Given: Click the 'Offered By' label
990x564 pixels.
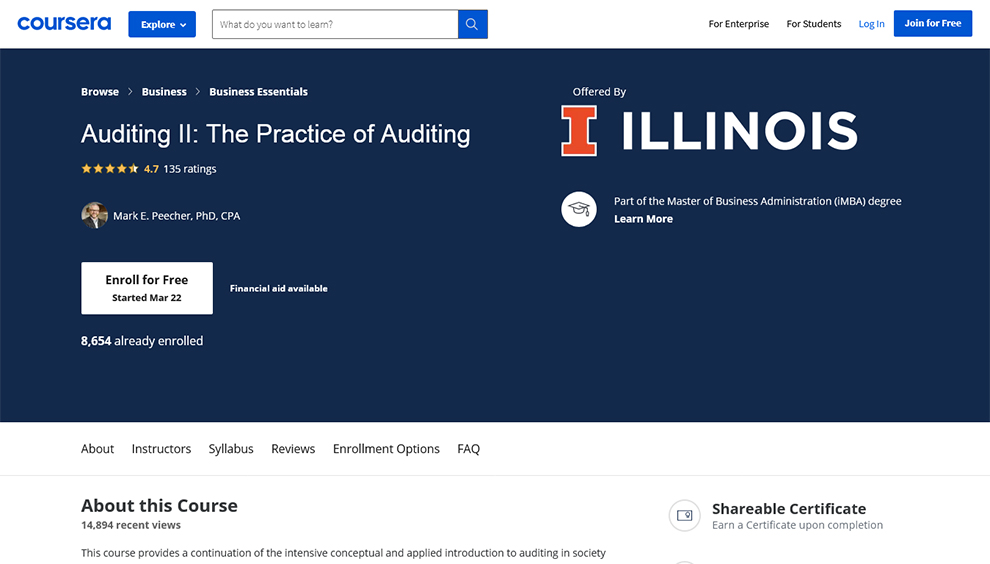Looking at the screenshot, I should point(599,92).
